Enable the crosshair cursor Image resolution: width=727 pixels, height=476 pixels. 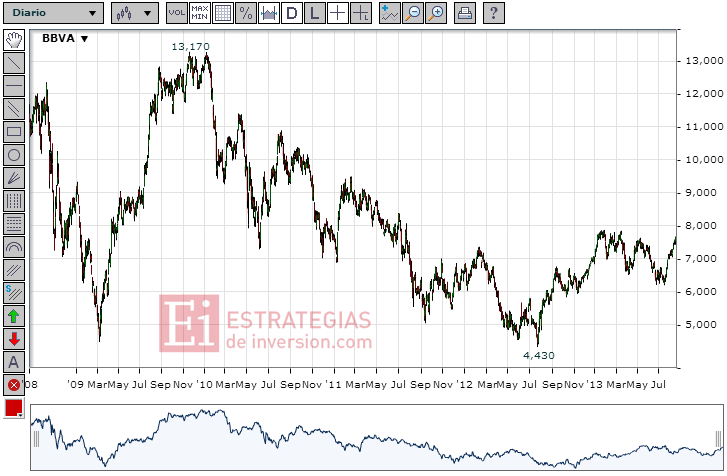(x=338, y=13)
